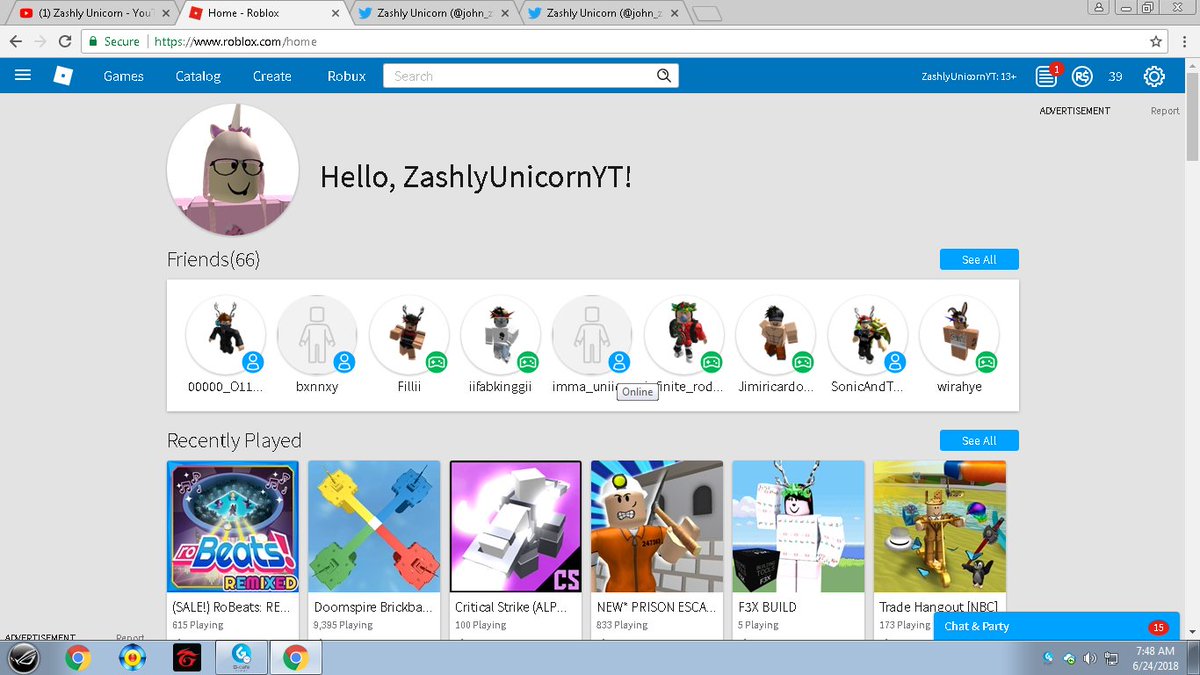Open the hamburger navigation menu
This screenshot has width=1200, height=675.
[x=23, y=76]
